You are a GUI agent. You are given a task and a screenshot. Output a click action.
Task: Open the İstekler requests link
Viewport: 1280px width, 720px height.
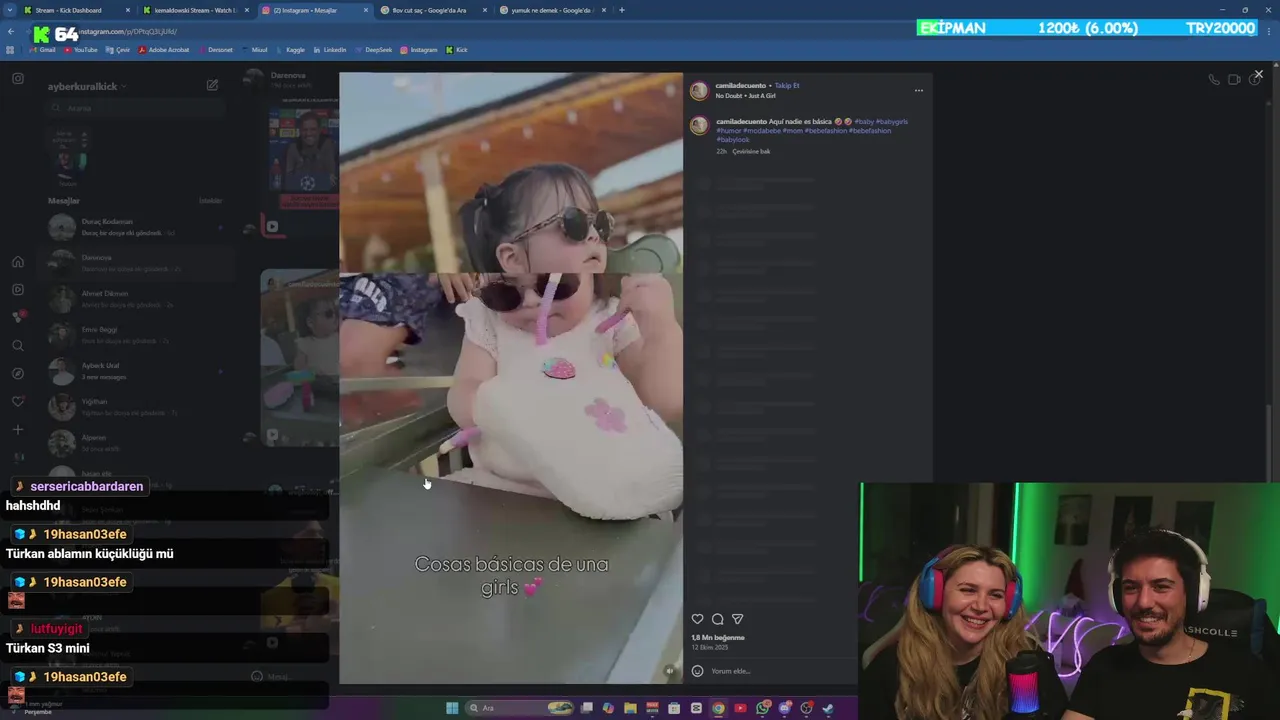click(x=210, y=201)
